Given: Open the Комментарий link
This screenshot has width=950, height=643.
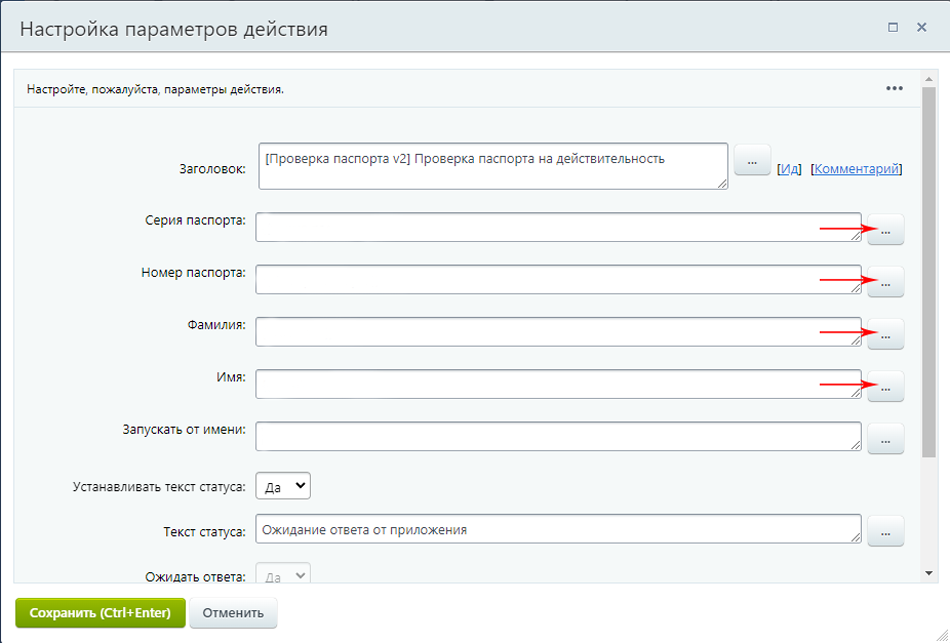Looking at the screenshot, I should (x=857, y=169).
